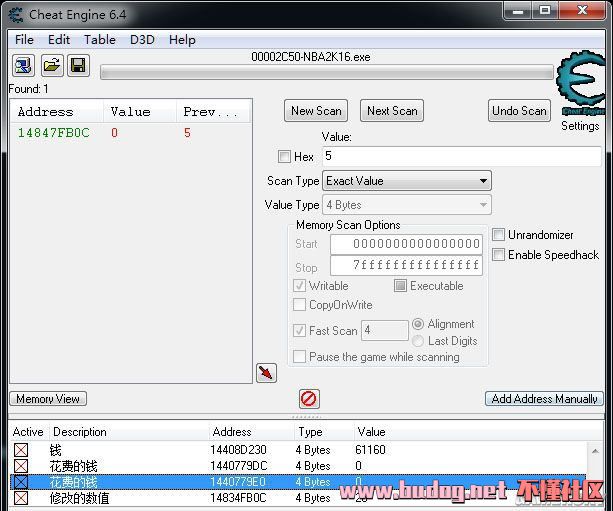Click the Next Scan button

point(392,111)
